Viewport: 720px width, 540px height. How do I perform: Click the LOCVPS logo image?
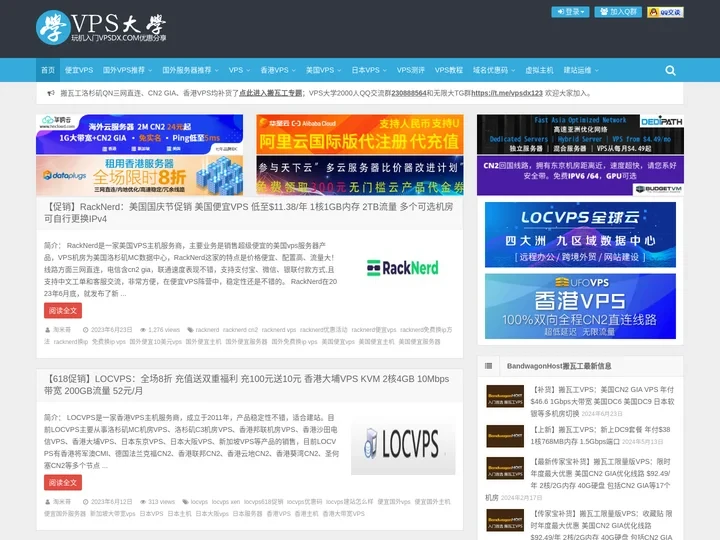tap(403, 445)
